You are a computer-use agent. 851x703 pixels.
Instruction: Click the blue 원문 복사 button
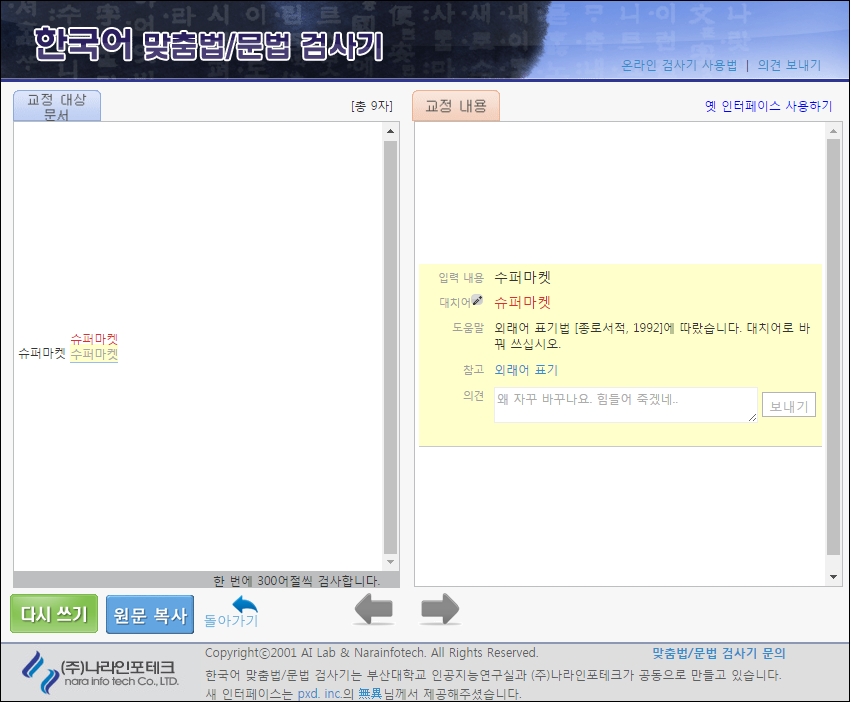[150, 615]
